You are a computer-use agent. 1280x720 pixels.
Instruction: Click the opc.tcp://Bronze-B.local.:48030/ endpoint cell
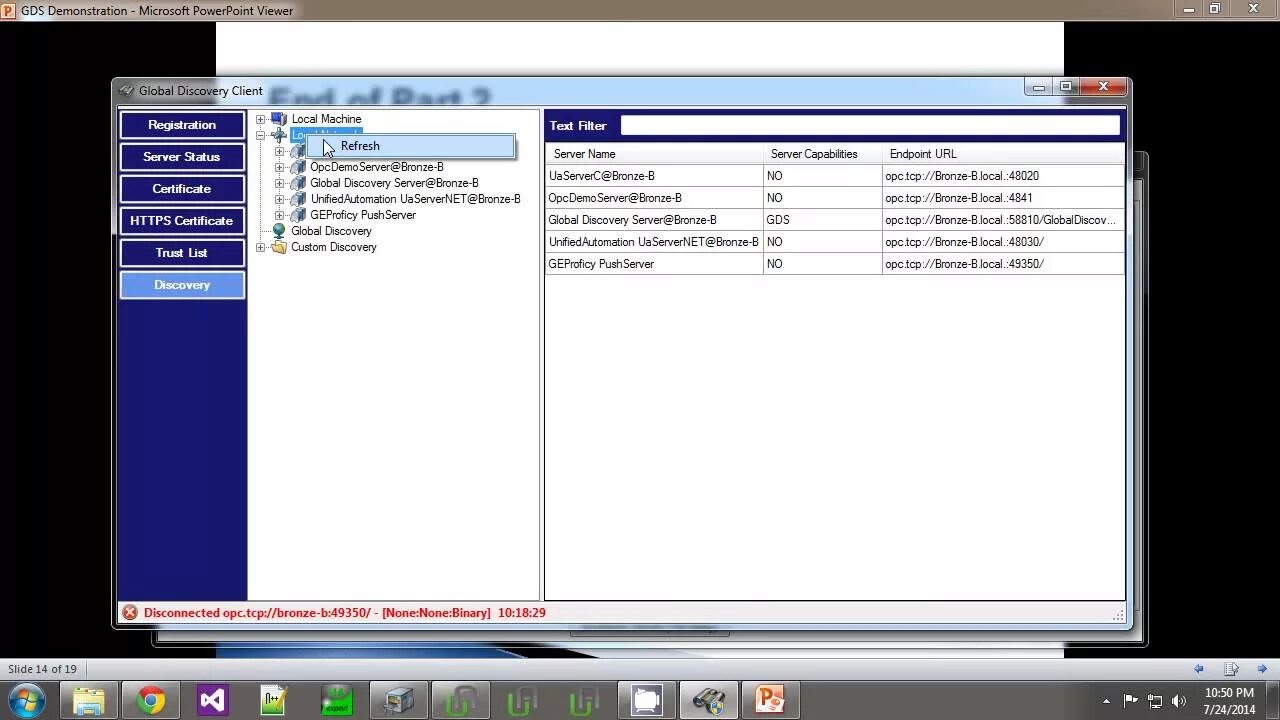tap(1003, 242)
